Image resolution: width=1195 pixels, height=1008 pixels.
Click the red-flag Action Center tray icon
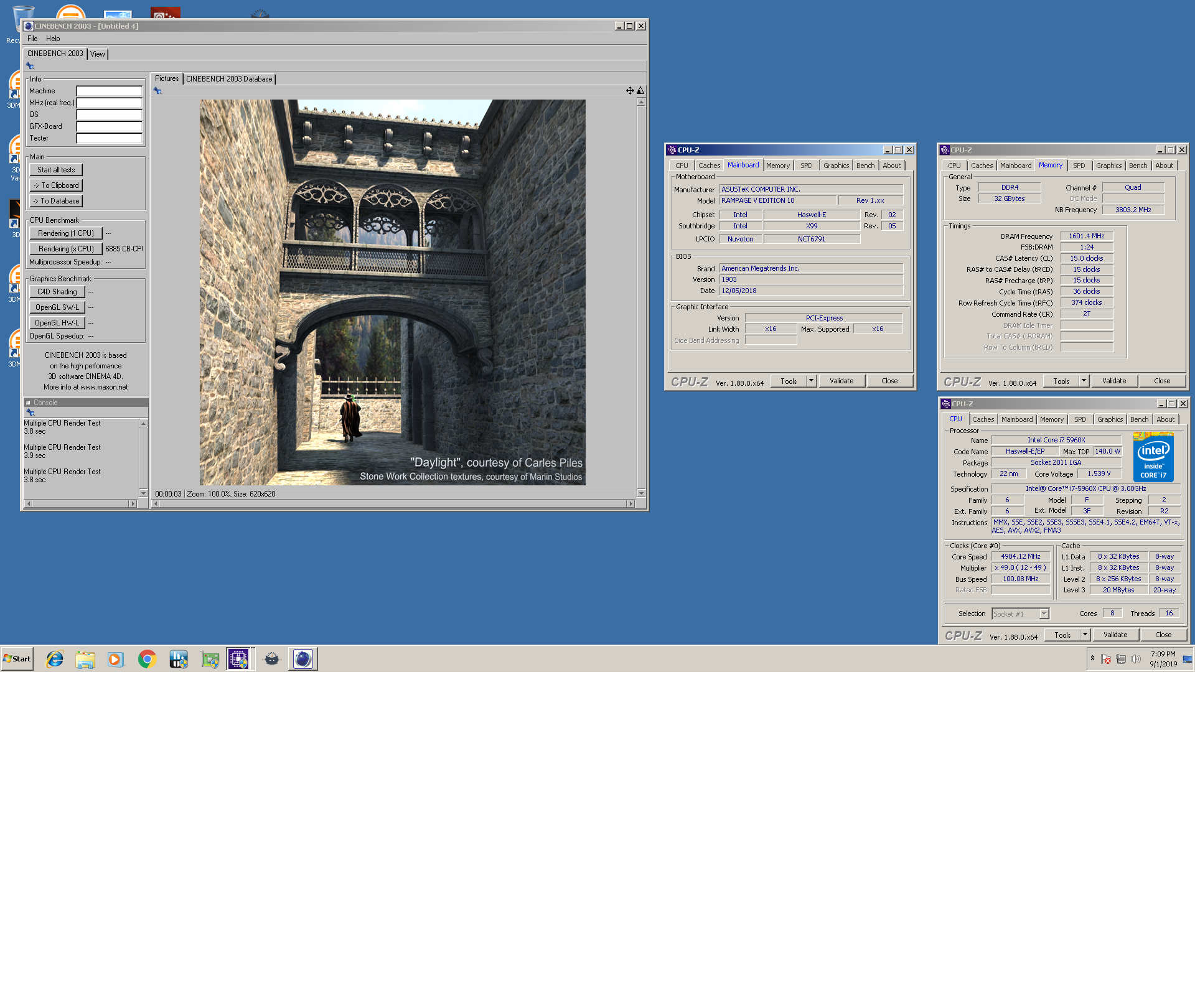click(x=1106, y=659)
